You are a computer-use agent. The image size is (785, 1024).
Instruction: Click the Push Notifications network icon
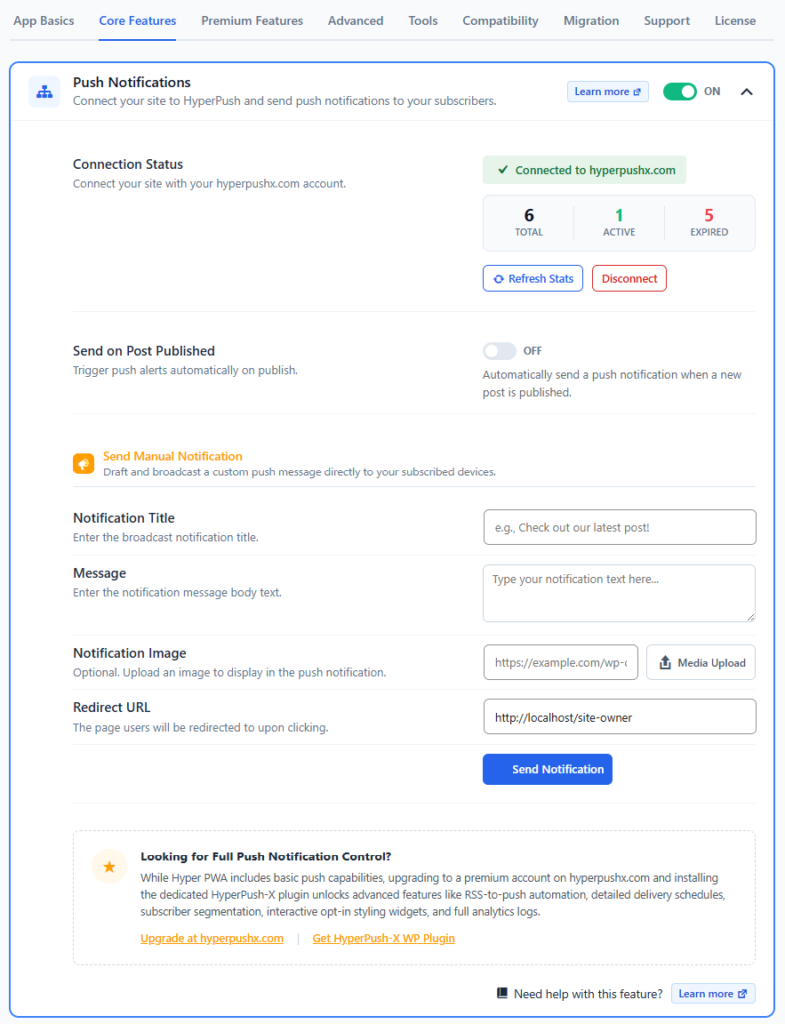(x=44, y=91)
